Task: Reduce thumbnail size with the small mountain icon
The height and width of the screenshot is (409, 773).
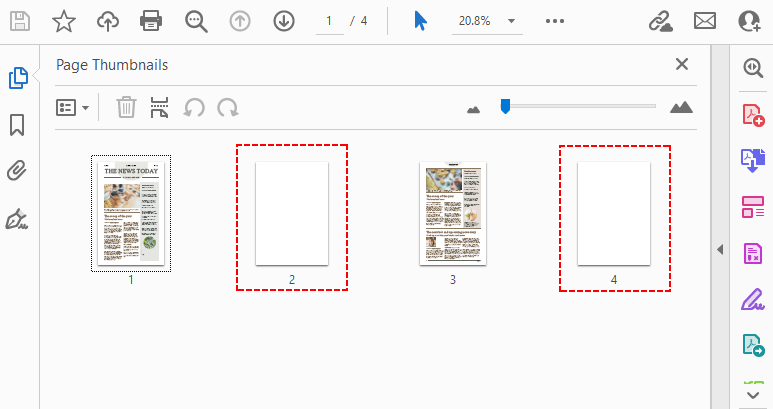Action: pyautogui.click(x=473, y=109)
